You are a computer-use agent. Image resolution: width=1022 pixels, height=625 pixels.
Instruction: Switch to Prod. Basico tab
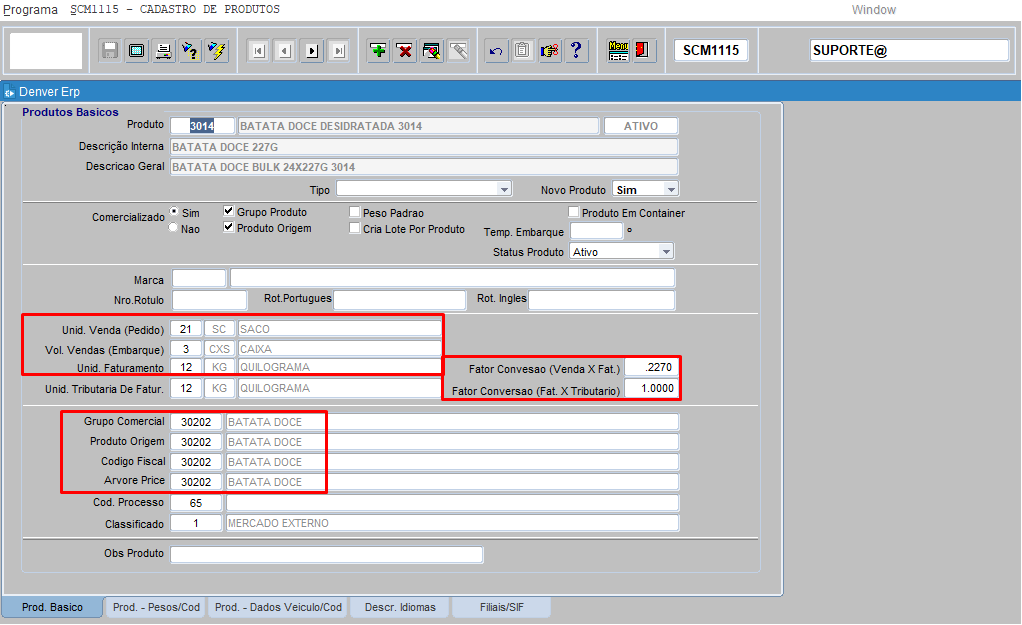[x=52, y=607]
